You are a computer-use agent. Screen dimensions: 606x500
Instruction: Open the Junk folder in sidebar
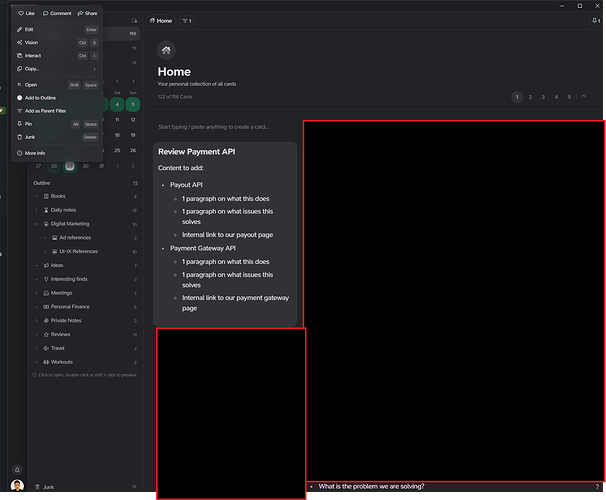point(86,487)
